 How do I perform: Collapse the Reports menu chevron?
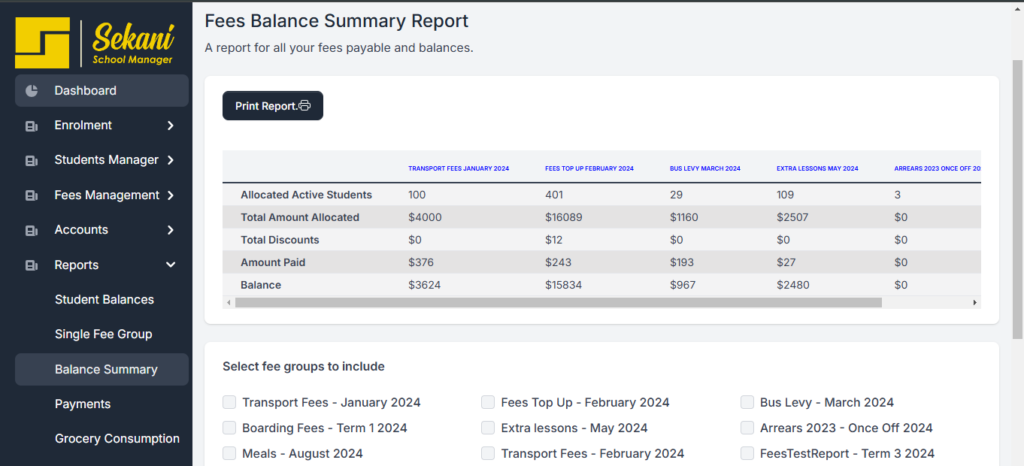coord(171,265)
